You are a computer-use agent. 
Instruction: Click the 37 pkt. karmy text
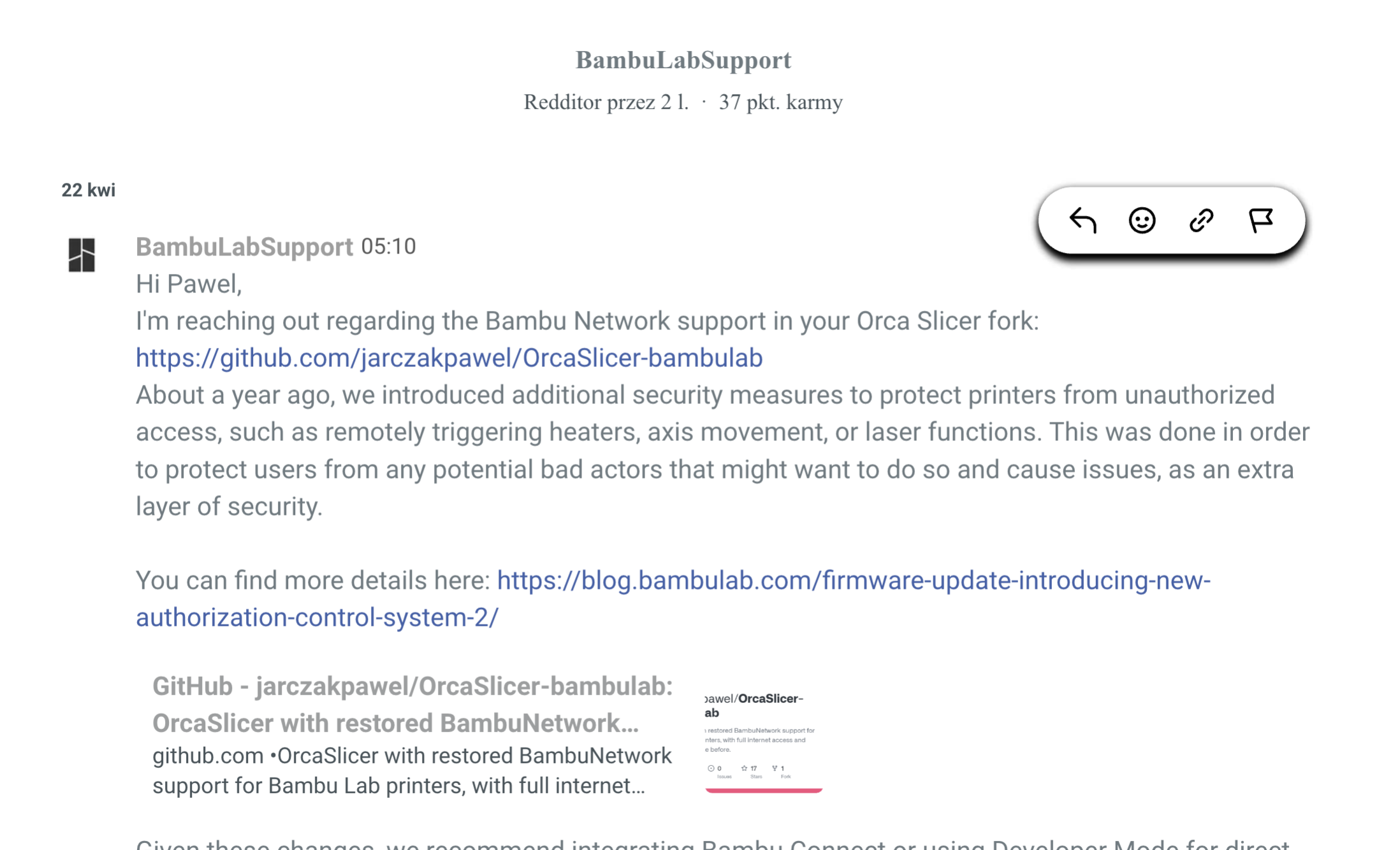point(781,102)
